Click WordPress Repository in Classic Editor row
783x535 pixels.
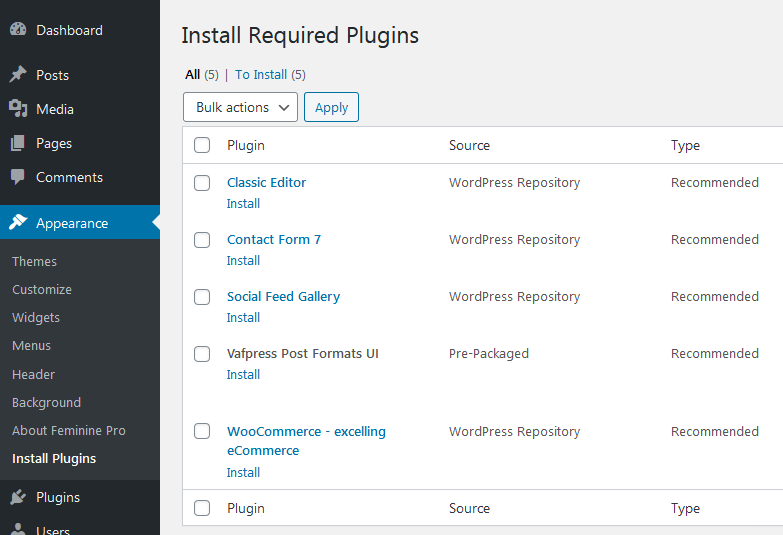click(514, 182)
